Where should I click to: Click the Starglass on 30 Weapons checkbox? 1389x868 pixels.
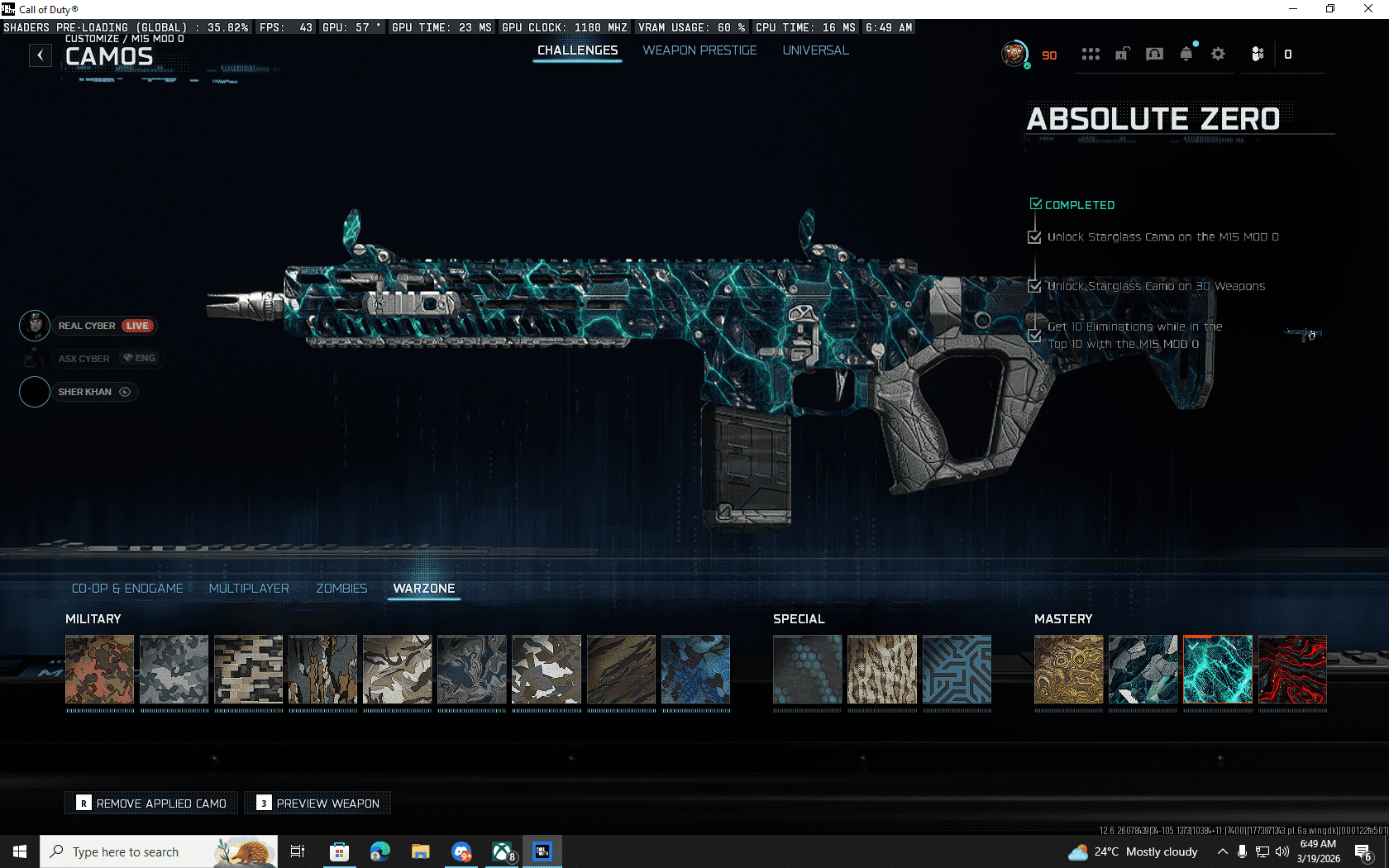pos(1034,286)
